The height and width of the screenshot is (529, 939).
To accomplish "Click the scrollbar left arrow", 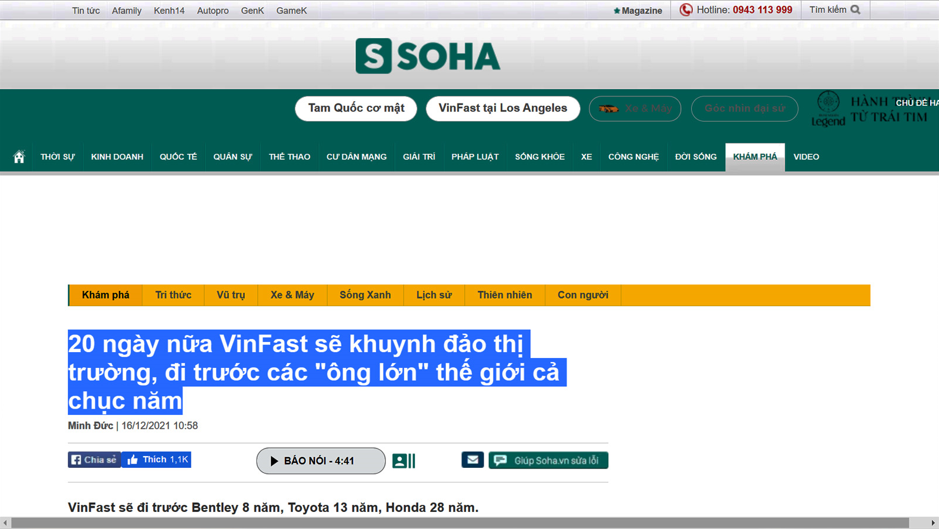I will pyautogui.click(x=5, y=523).
